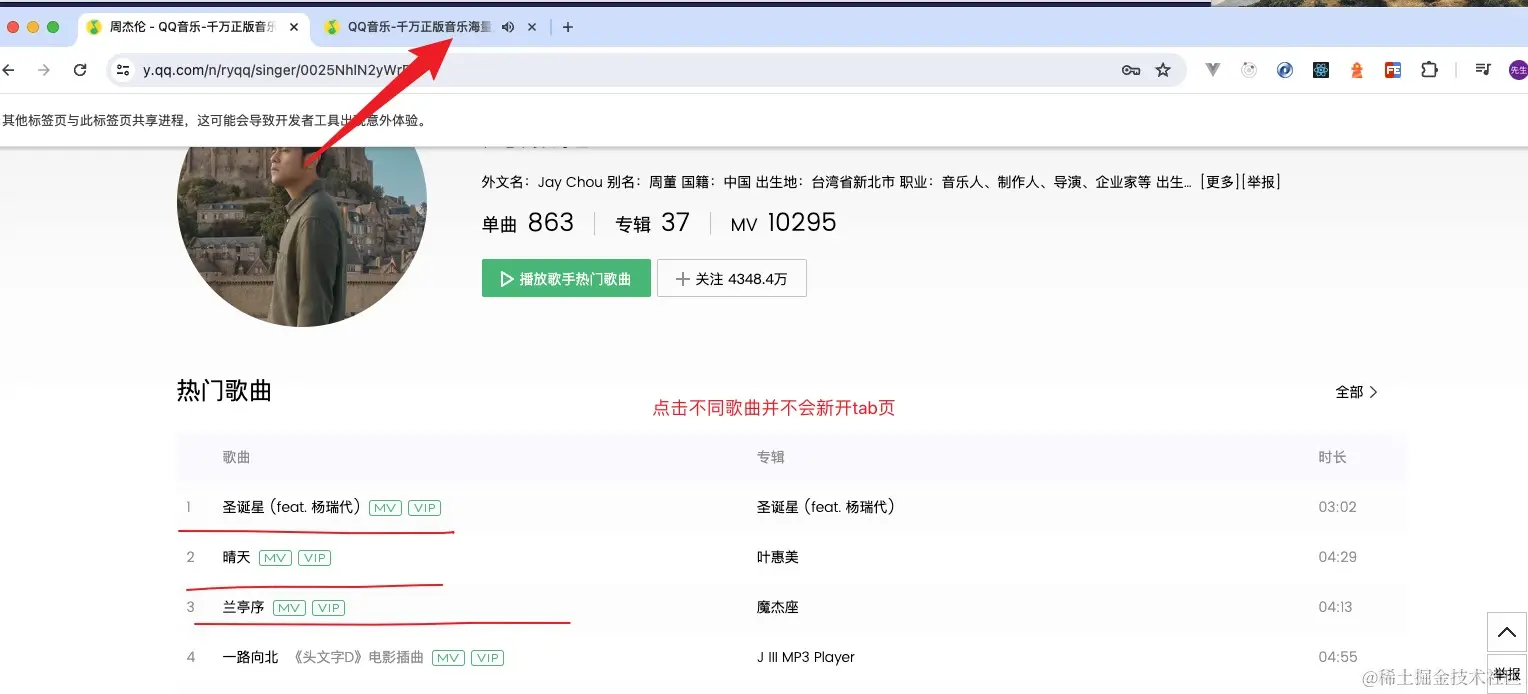Click the FE Helper extension icon

pyautogui.click(x=1392, y=69)
